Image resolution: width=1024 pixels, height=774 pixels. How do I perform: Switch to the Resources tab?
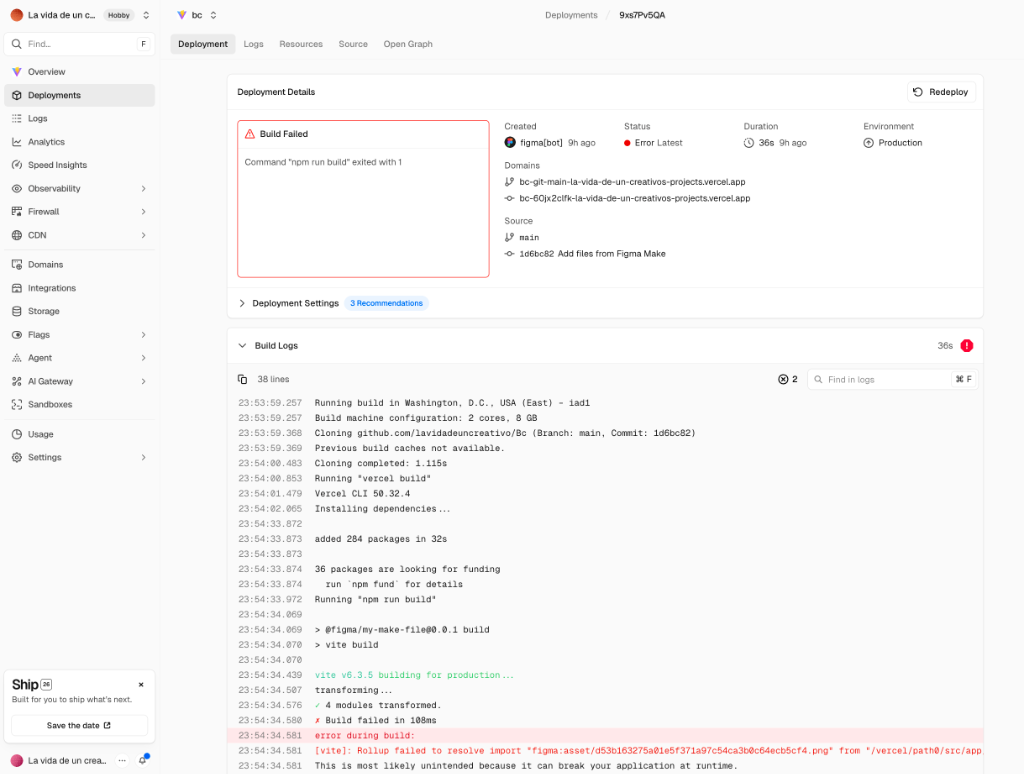coord(301,44)
